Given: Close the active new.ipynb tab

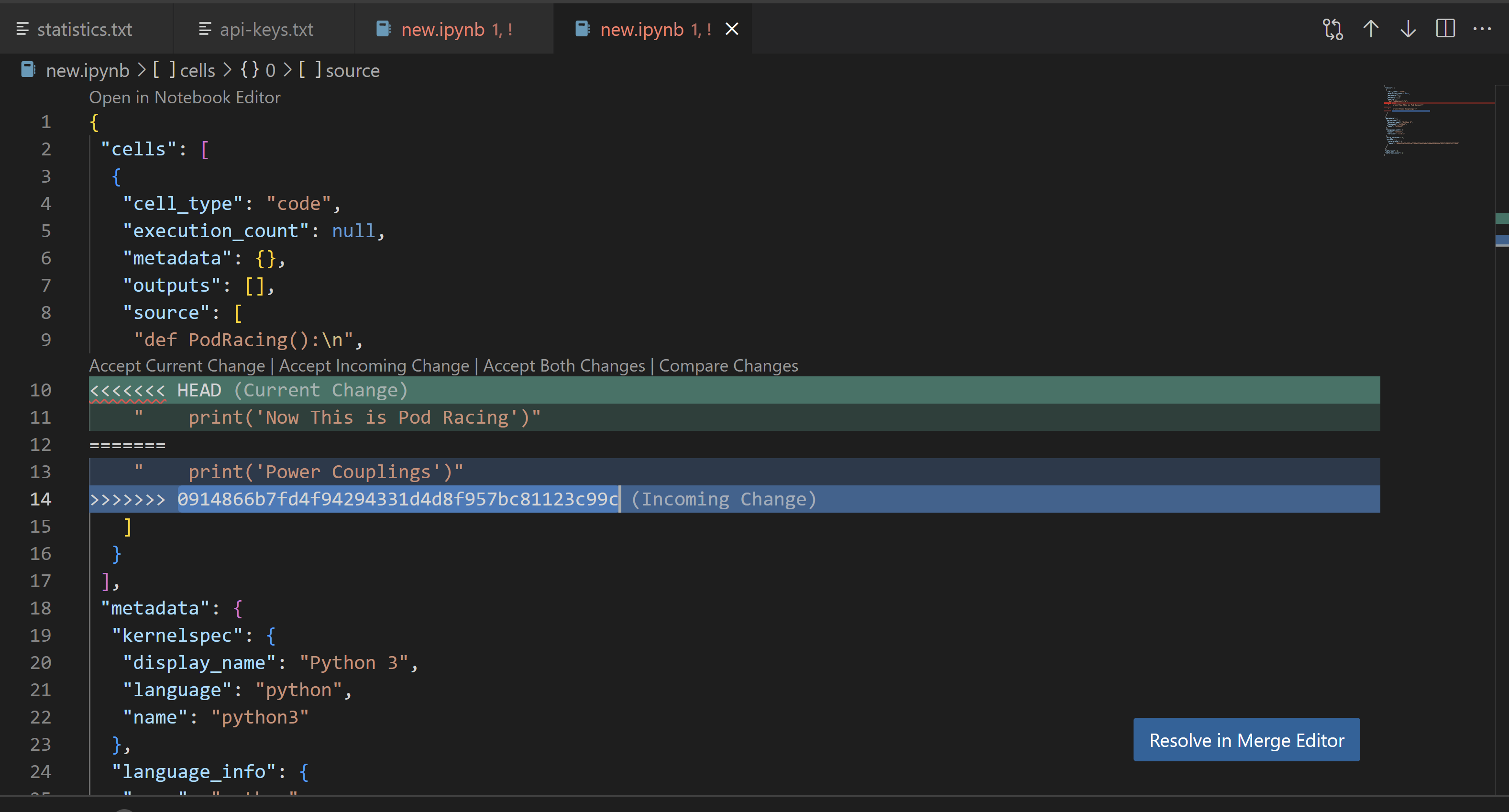Looking at the screenshot, I should click(732, 29).
